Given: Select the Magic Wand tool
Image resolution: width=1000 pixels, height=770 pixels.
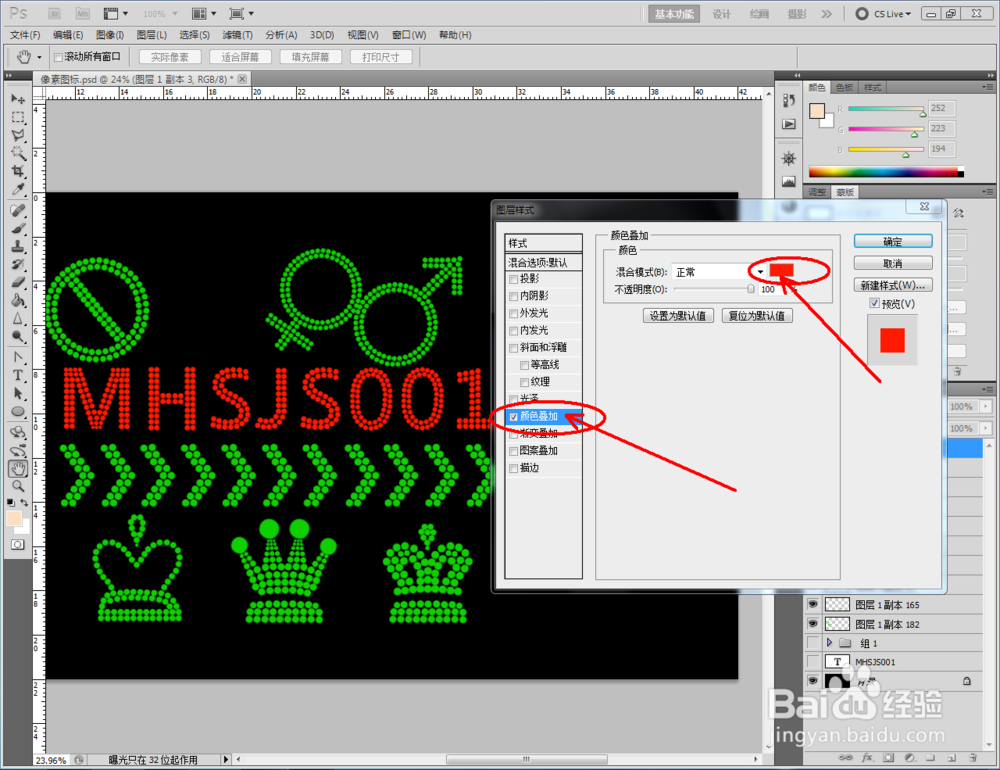Looking at the screenshot, I should coord(18,153).
